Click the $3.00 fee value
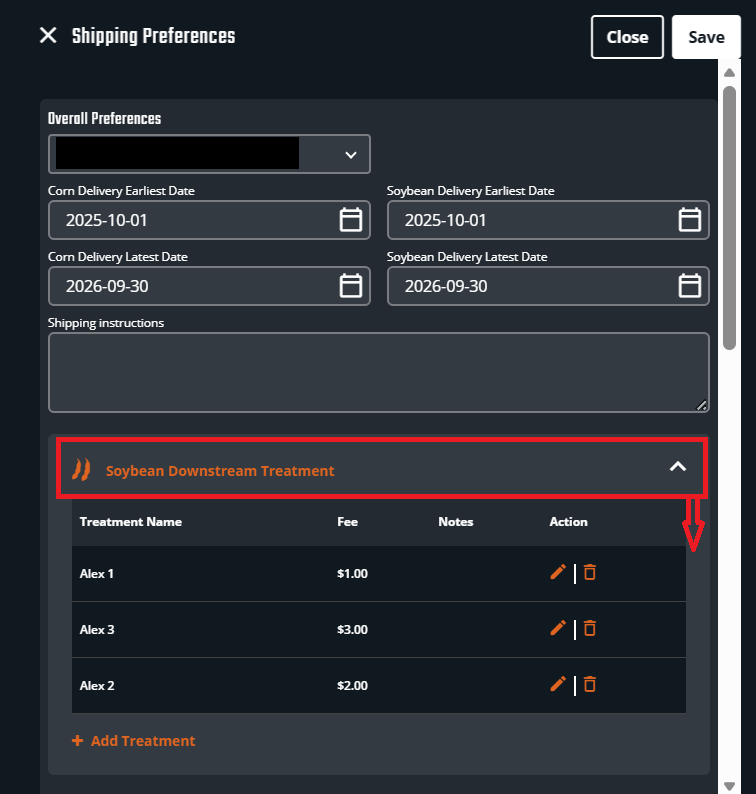 point(352,629)
